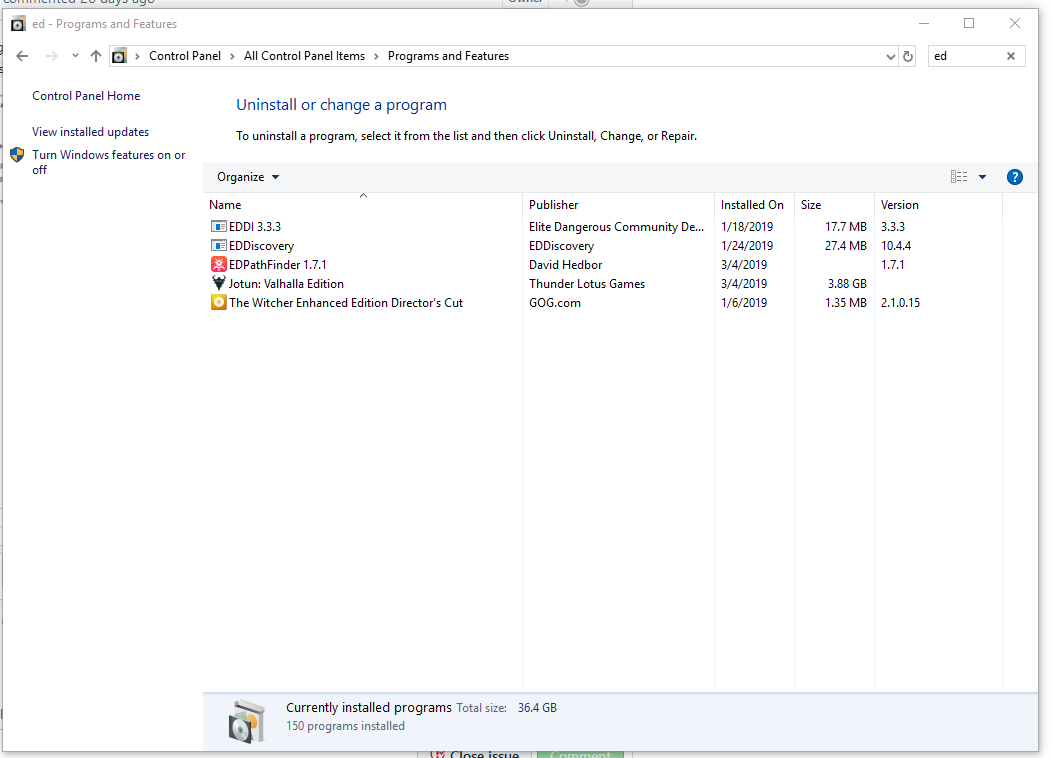This screenshot has height=758, width=1052.
Task: Click the installed programs icon in details pane
Action: point(246,721)
